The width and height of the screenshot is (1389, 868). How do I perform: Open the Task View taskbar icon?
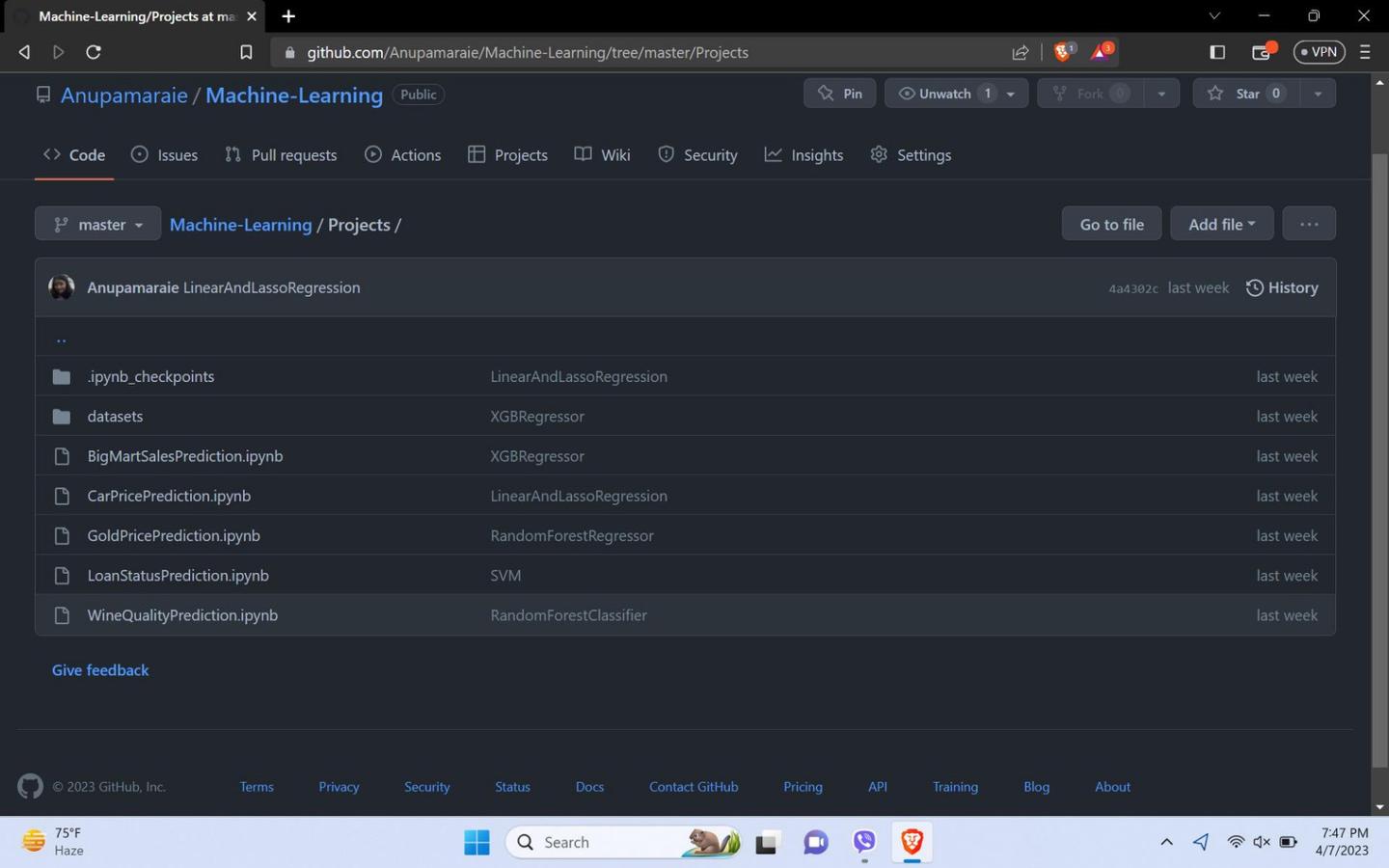(767, 842)
